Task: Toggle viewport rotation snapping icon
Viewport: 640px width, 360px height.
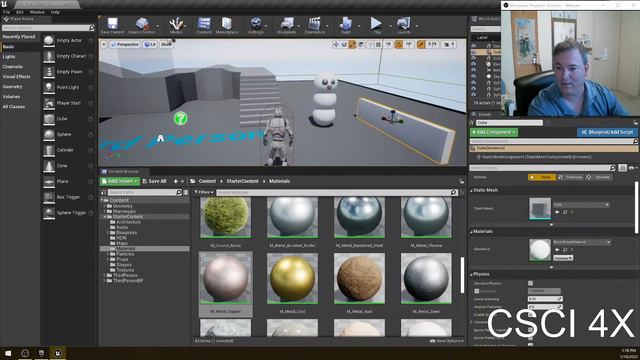Action: click(x=398, y=44)
